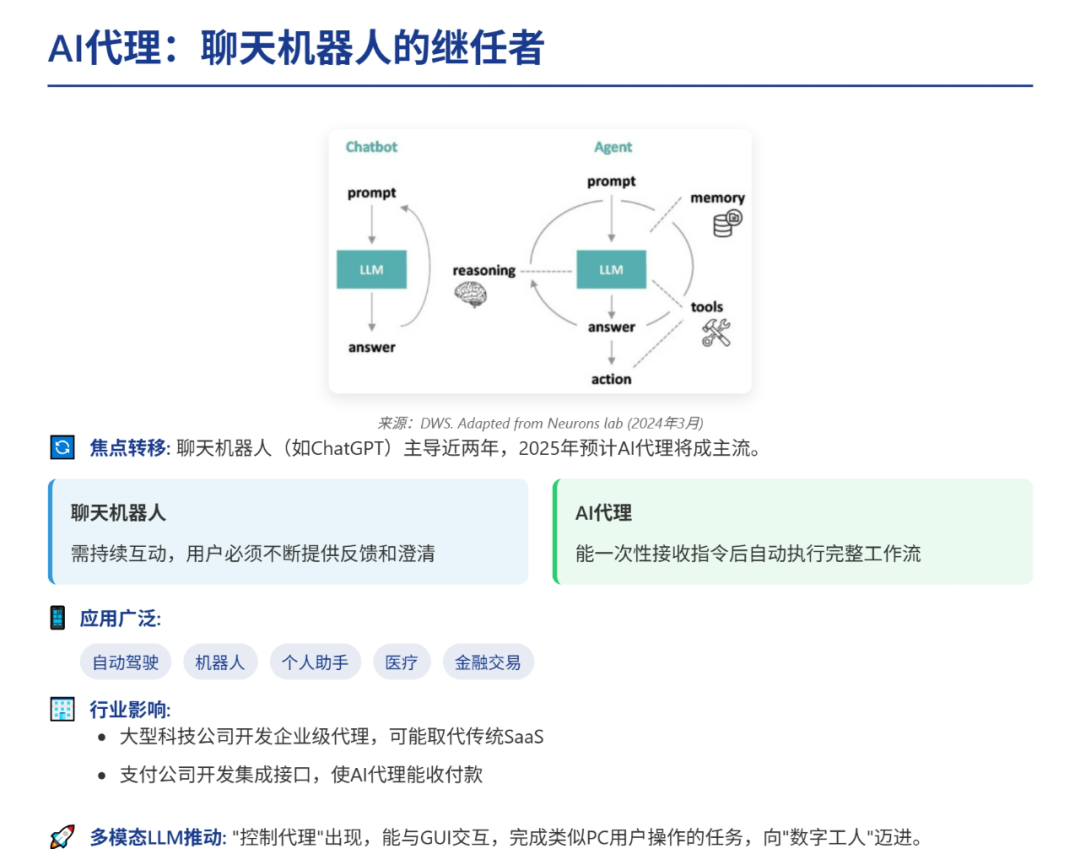Click bullet 支付公司开发集成接口
Viewport: 1080px width, 865px height.
point(301,775)
